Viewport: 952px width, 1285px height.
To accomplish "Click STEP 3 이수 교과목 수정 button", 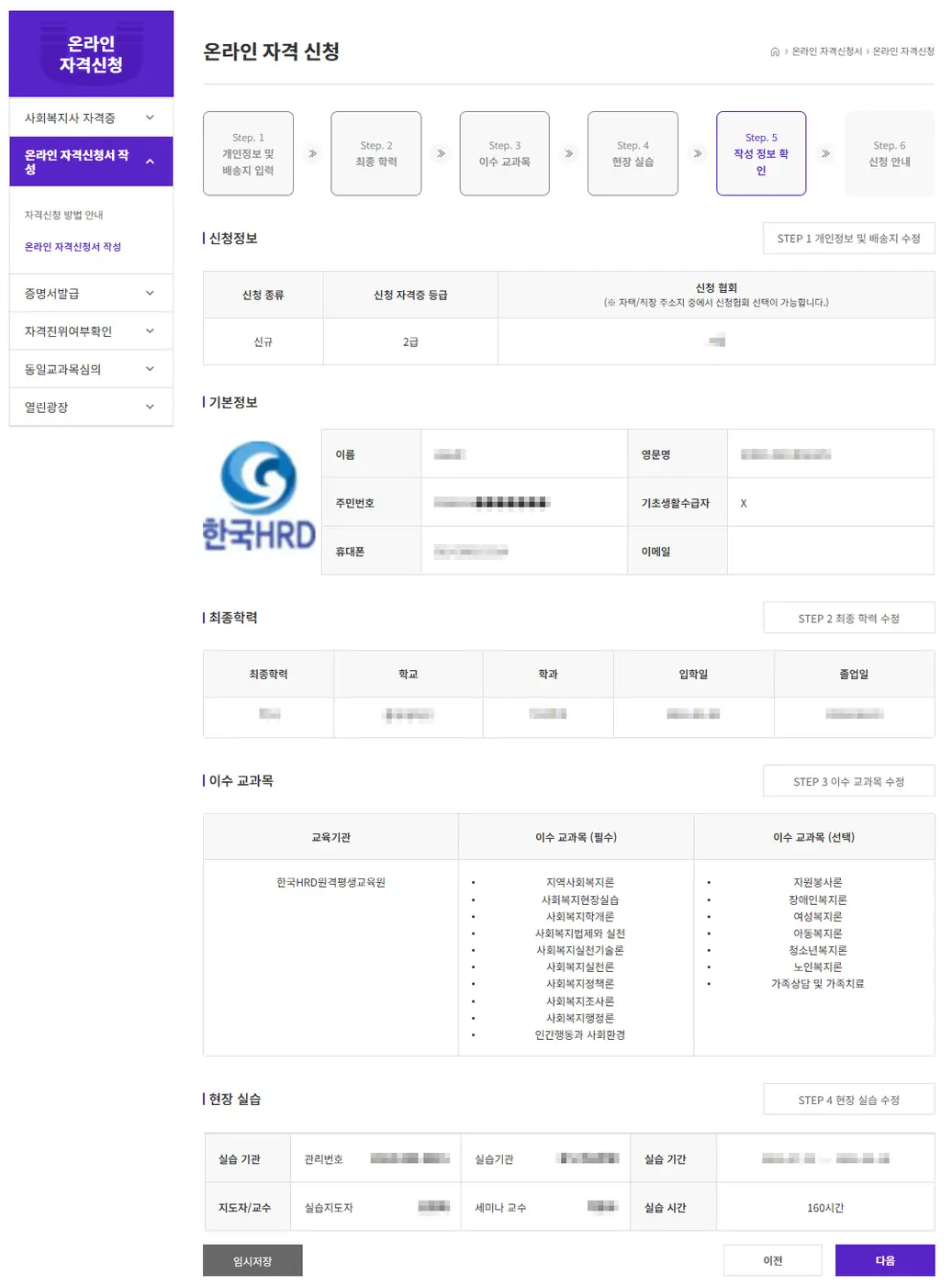I will pos(849,781).
